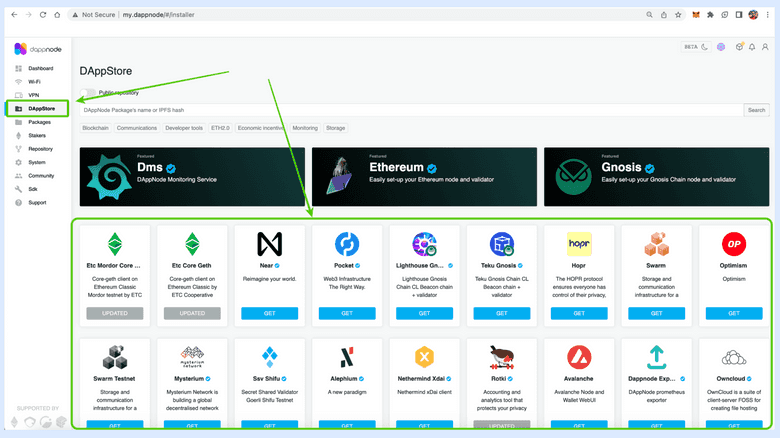Click the notifications bell icon

pyautogui.click(x=752, y=47)
